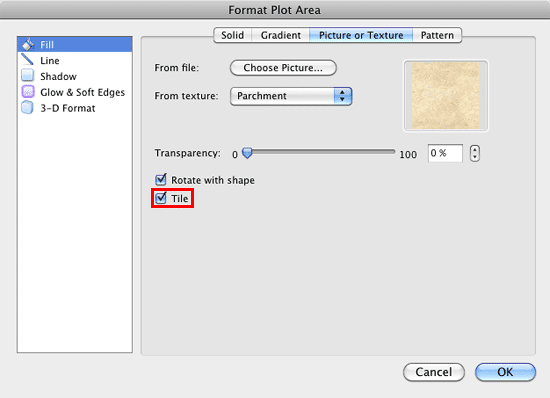550x398 pixels.
Task: Click the Transparency slider handle
Action: click(247, 153)
